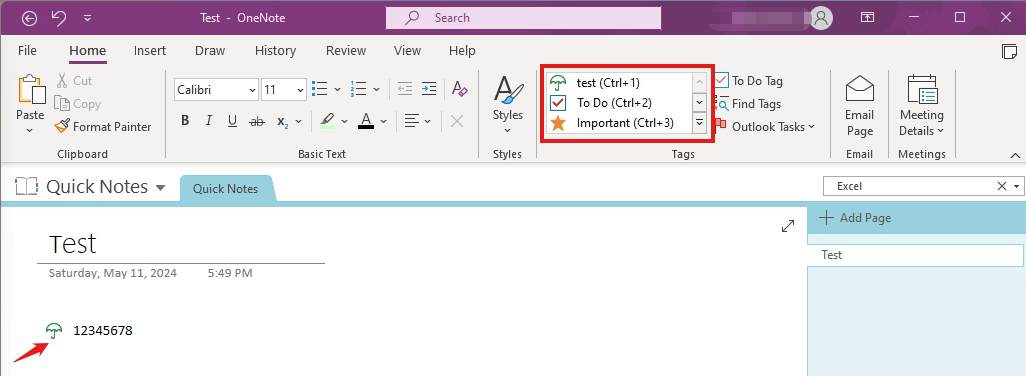This screenshot has height=376, width=1026.
Task: Move the tags gallery up one row
Action: (699, 82)
